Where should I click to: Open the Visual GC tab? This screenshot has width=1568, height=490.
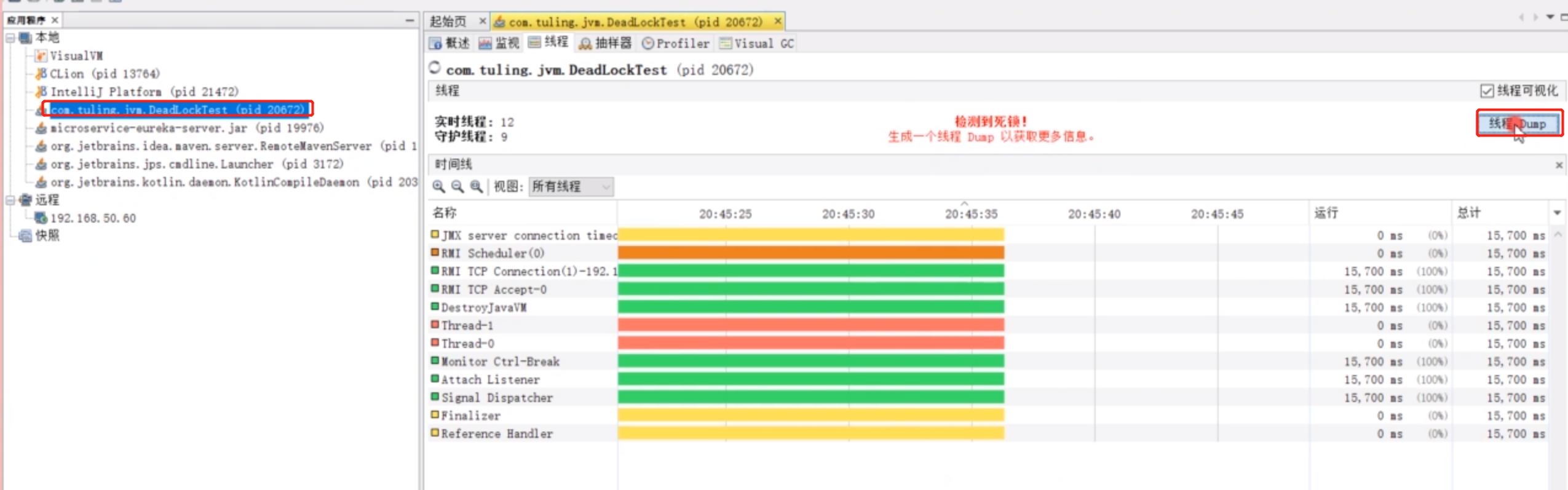pos(757,44)
